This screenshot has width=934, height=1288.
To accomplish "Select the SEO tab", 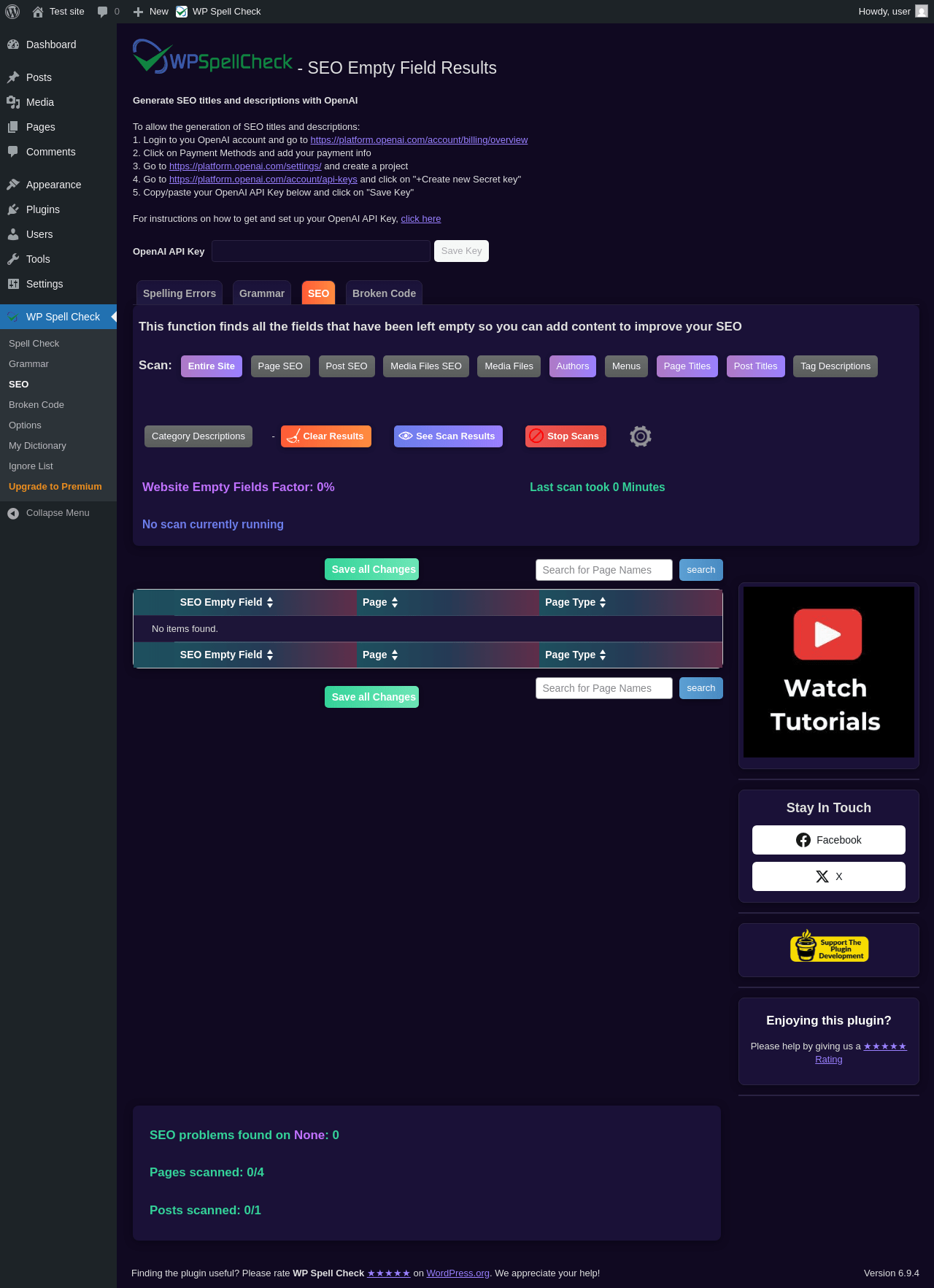I will 318,293.
